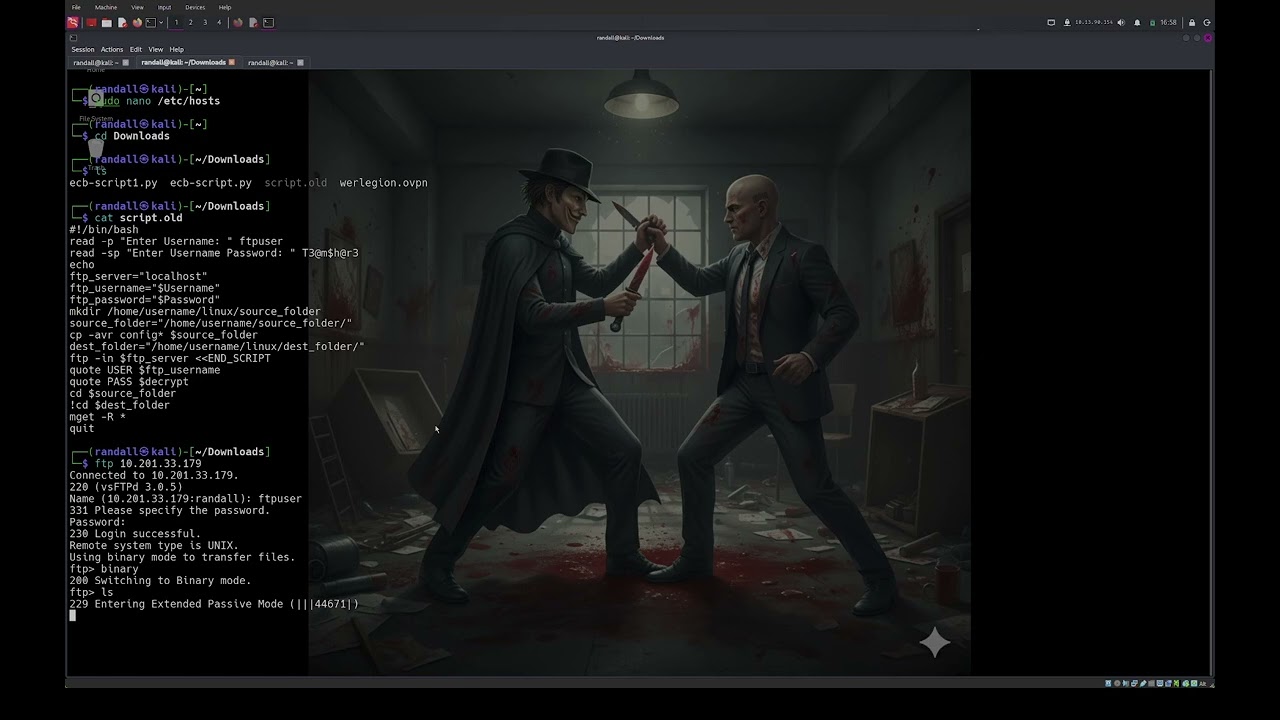Screen dimensions: 1280x720
Task: Switch to workspace 1
Action: [x=177, y=22]
